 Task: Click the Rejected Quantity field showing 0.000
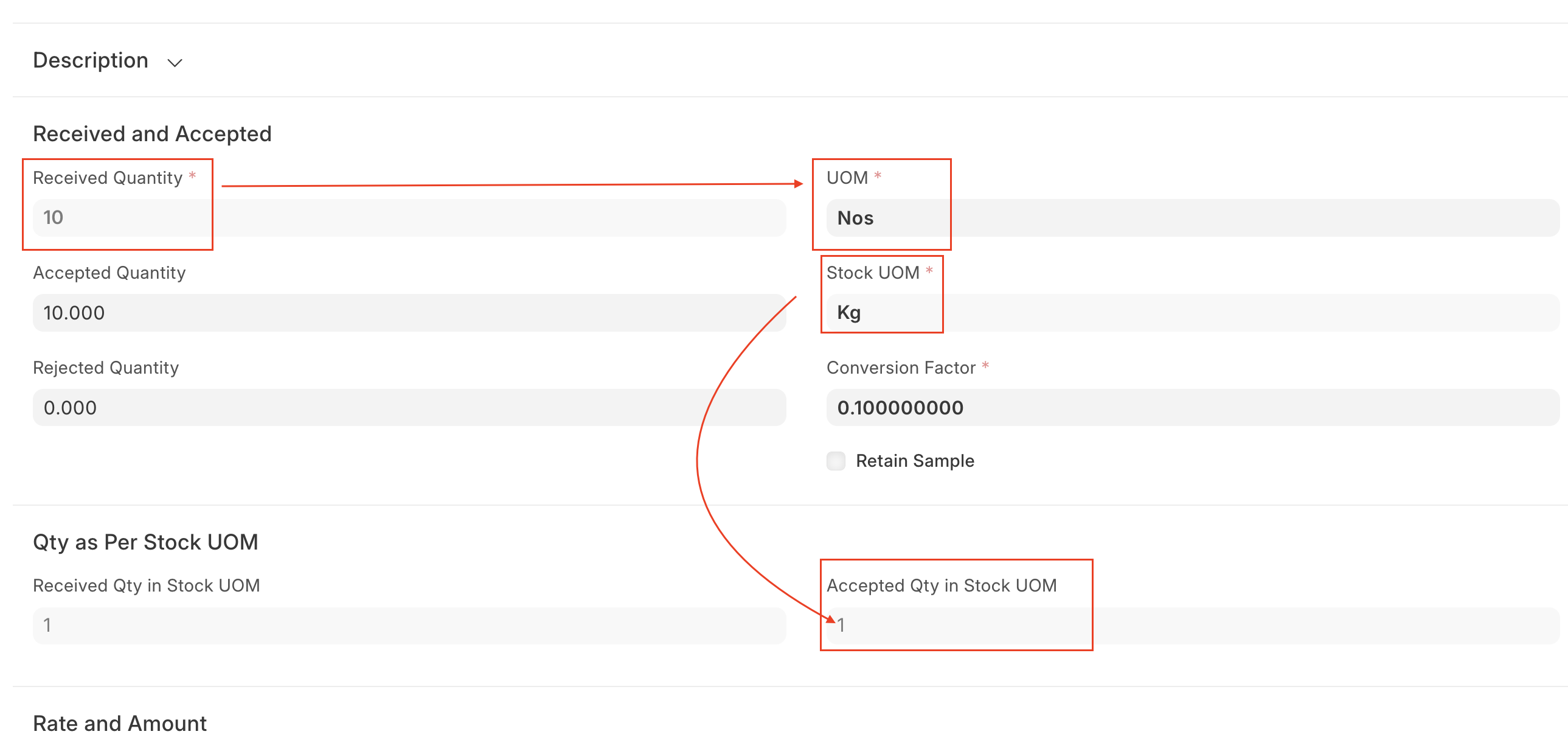click(x=409, y=408)
